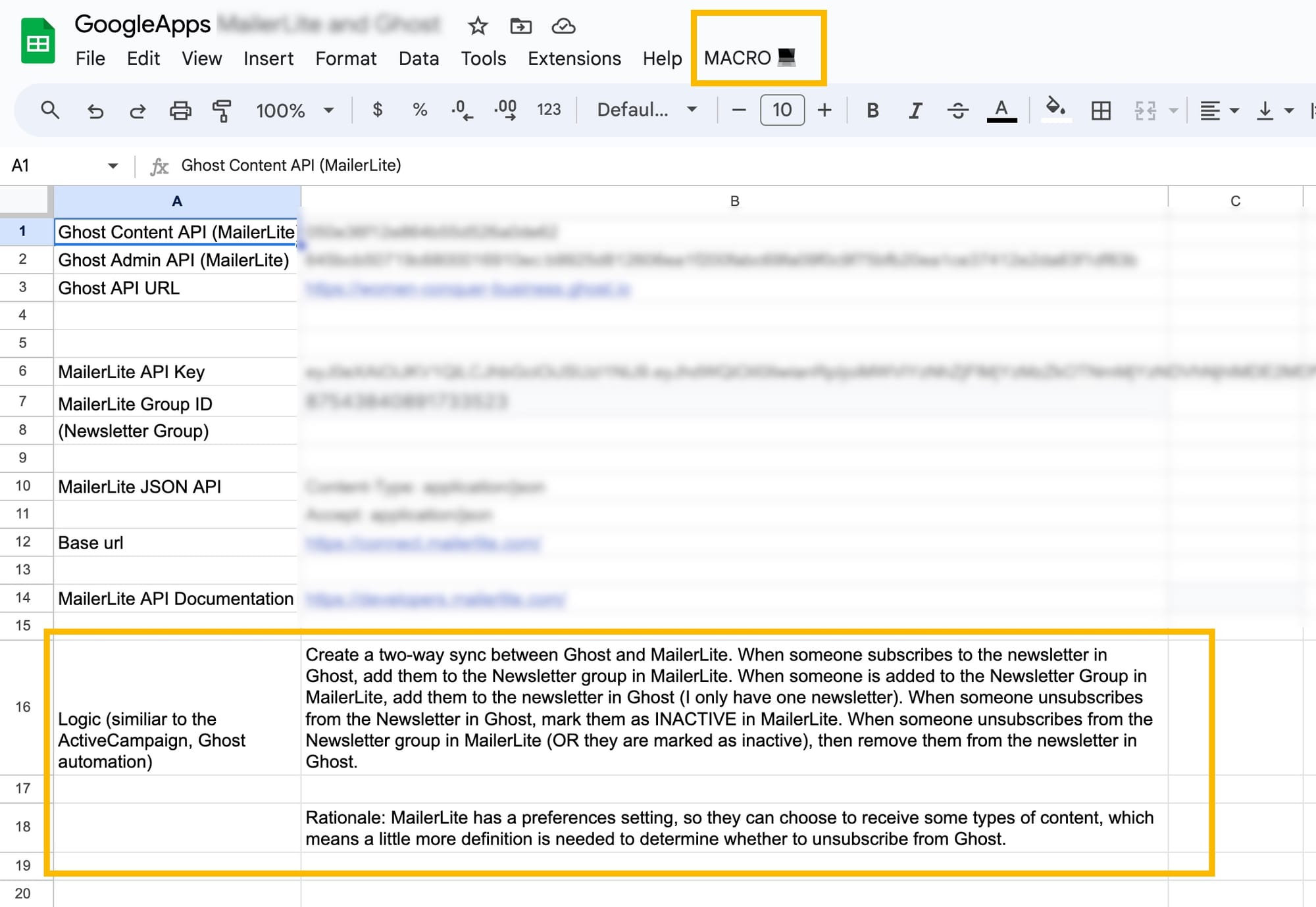Redo the last action

[x=137, y=110]
